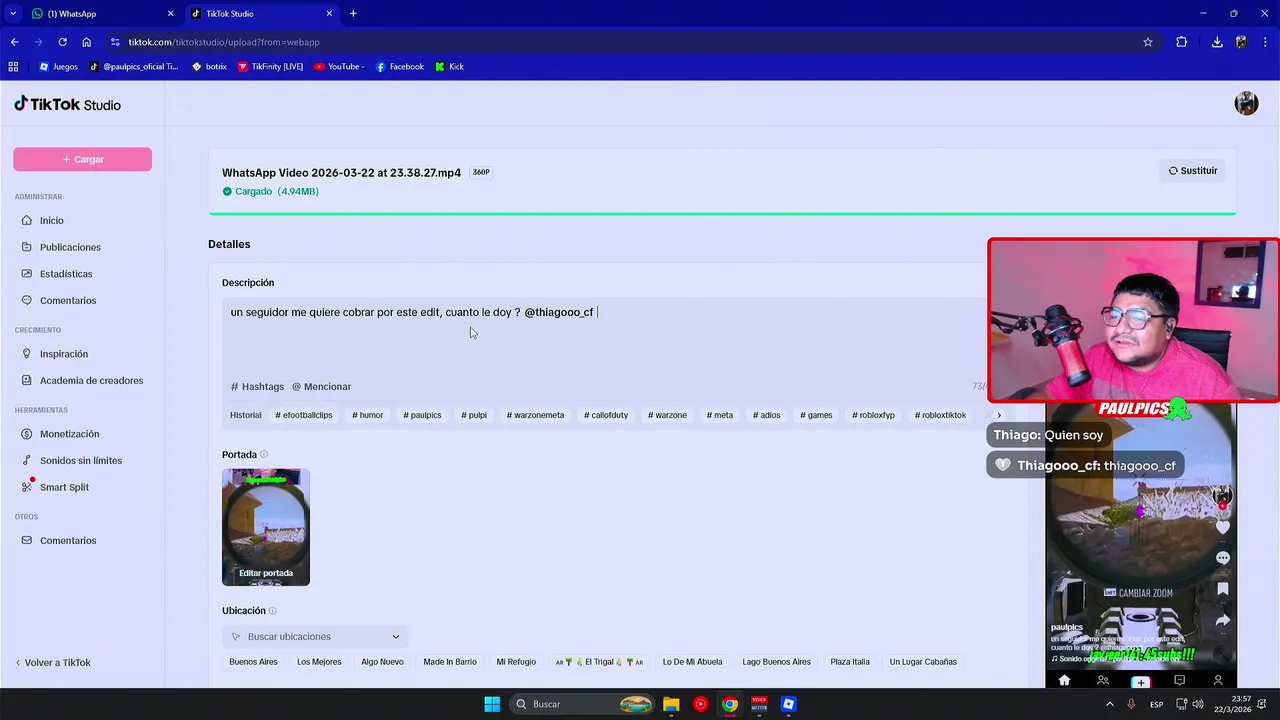Click the Portada info icon
Image resolution: width=1280 pixels, height=720 pixels.
click(x=264, y=454)
